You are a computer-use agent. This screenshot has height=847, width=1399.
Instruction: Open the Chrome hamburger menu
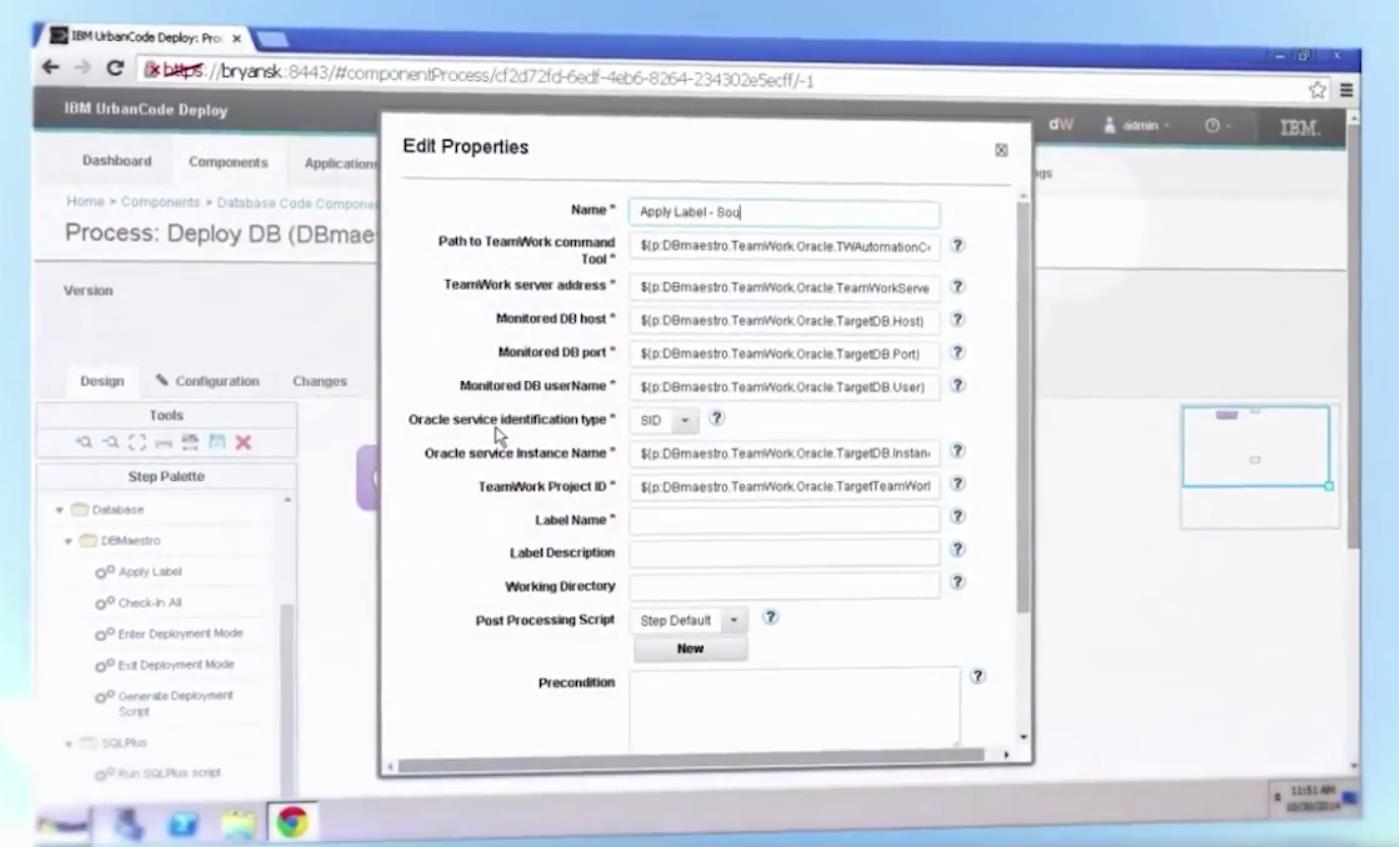pos(1346,90)
